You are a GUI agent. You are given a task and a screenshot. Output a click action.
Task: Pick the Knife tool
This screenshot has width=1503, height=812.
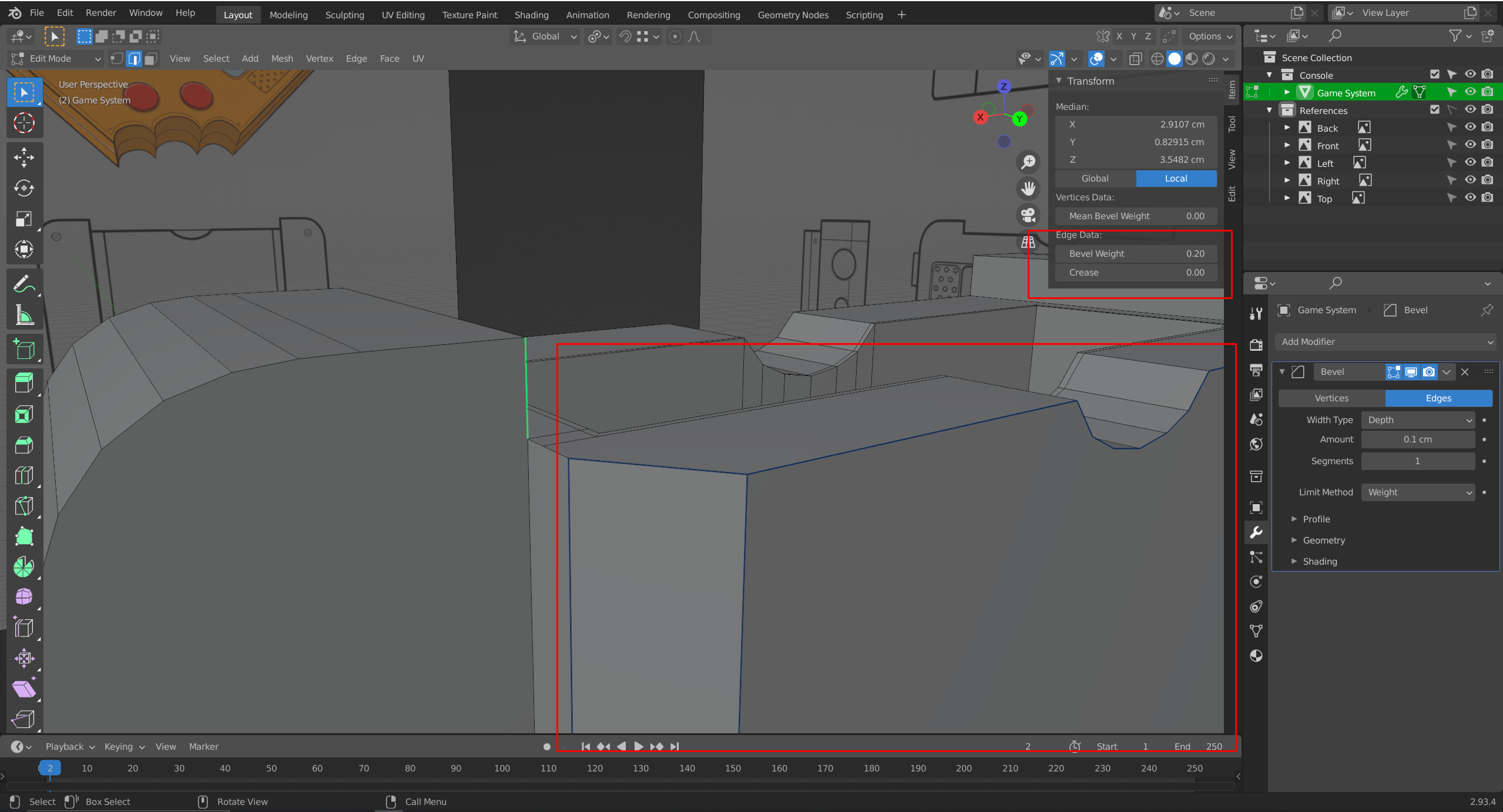(24, 506)
